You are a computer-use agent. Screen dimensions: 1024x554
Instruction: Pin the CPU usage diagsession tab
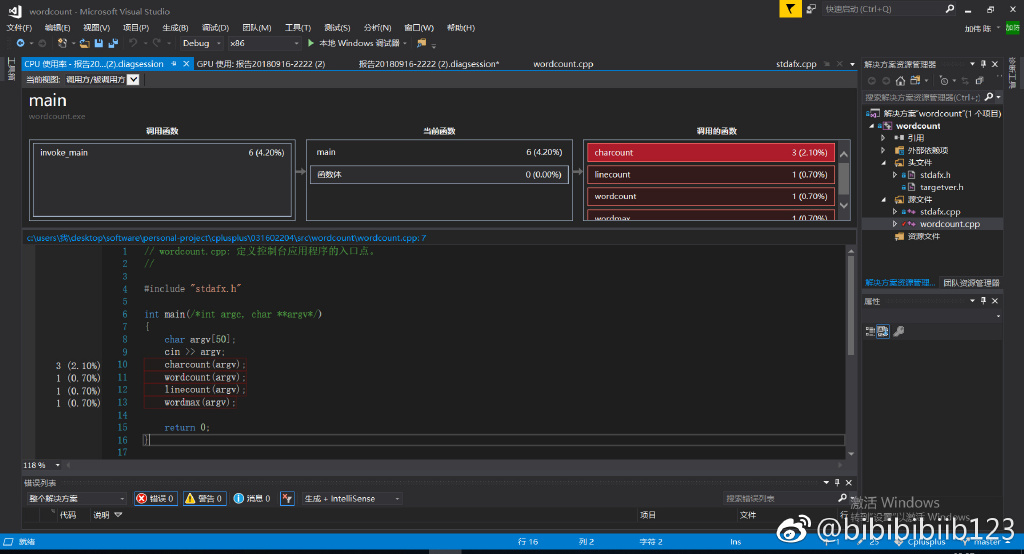[174, 64]
